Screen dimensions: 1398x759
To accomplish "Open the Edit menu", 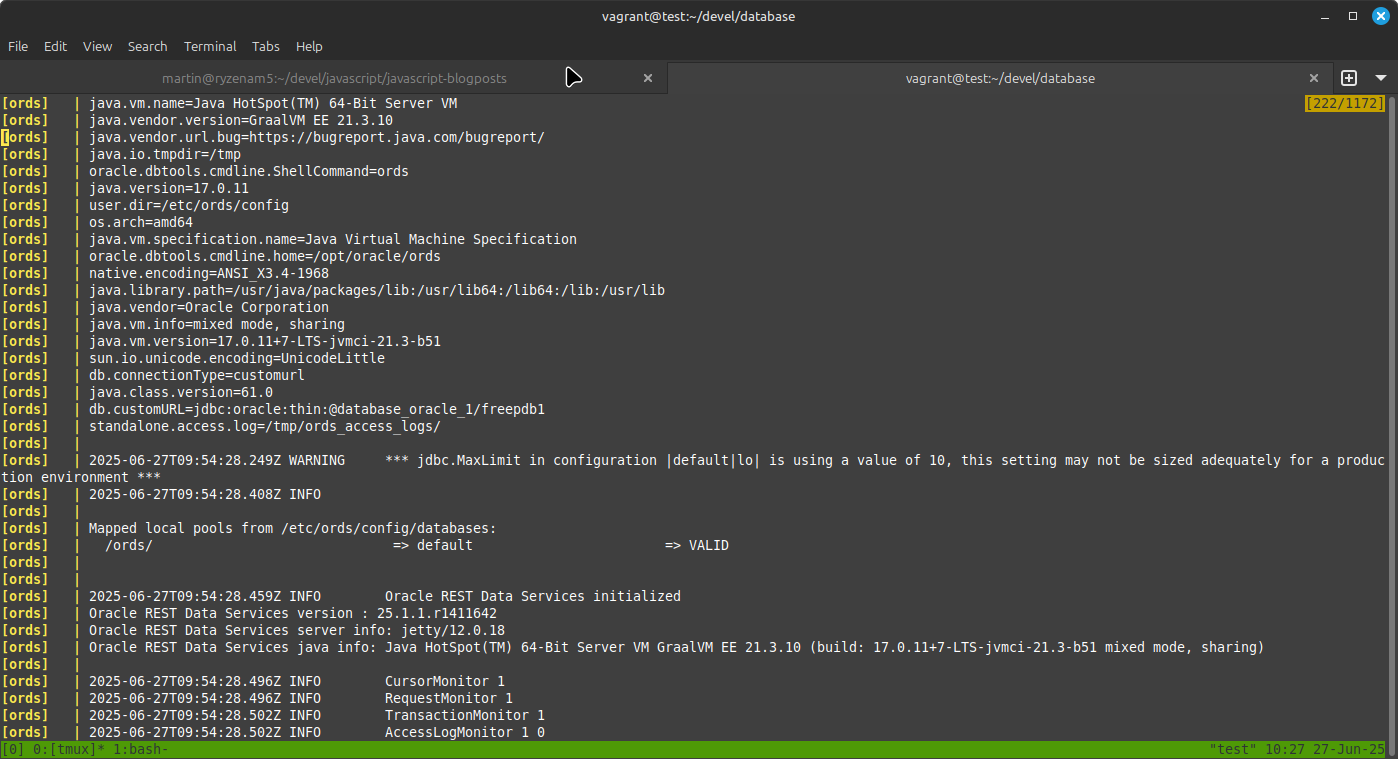I will 55,46.
